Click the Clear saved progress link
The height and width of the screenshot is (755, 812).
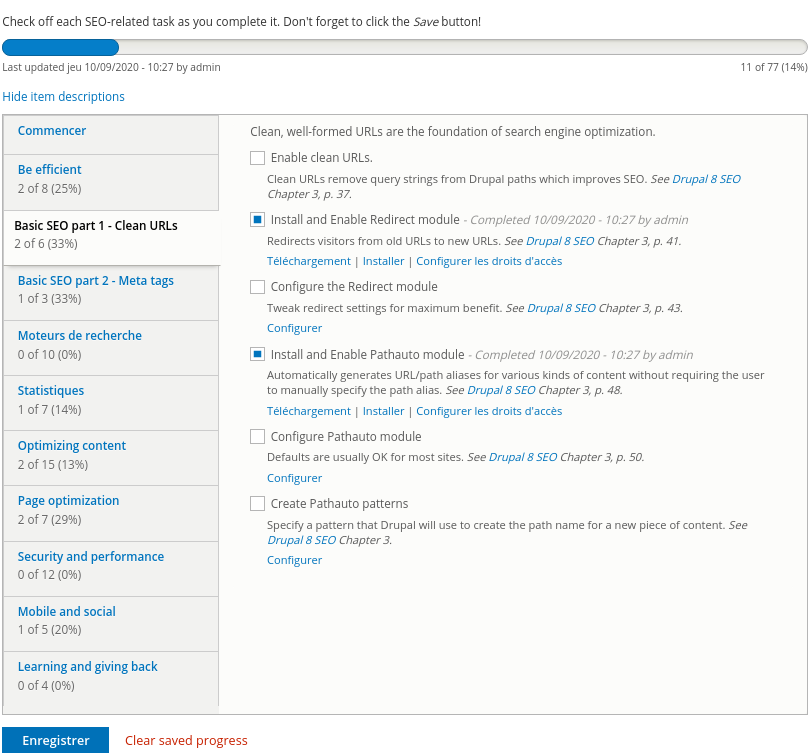click(186, 741)
